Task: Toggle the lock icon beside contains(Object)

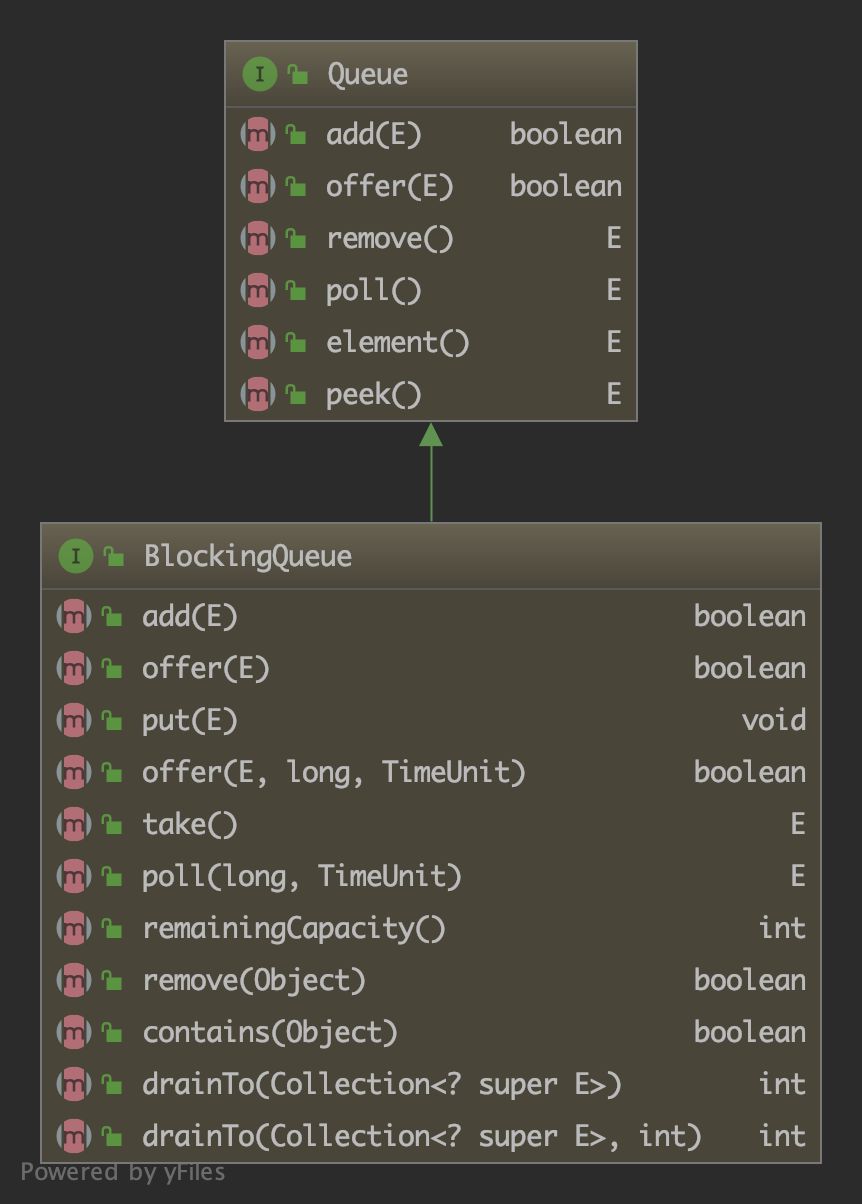Action: click(x=110, y=1032)
